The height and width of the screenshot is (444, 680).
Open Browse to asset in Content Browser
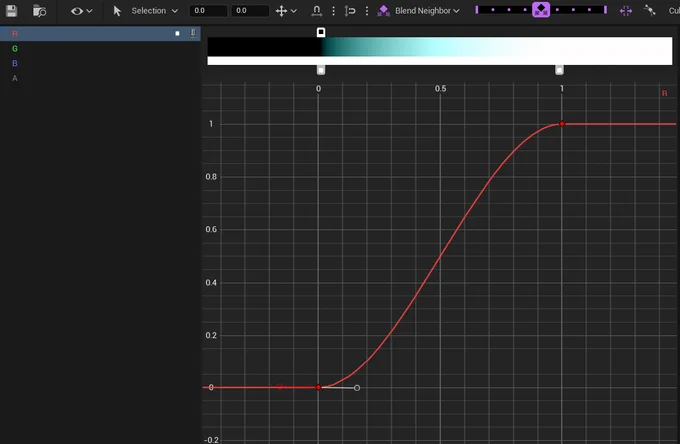coord(39,11)
